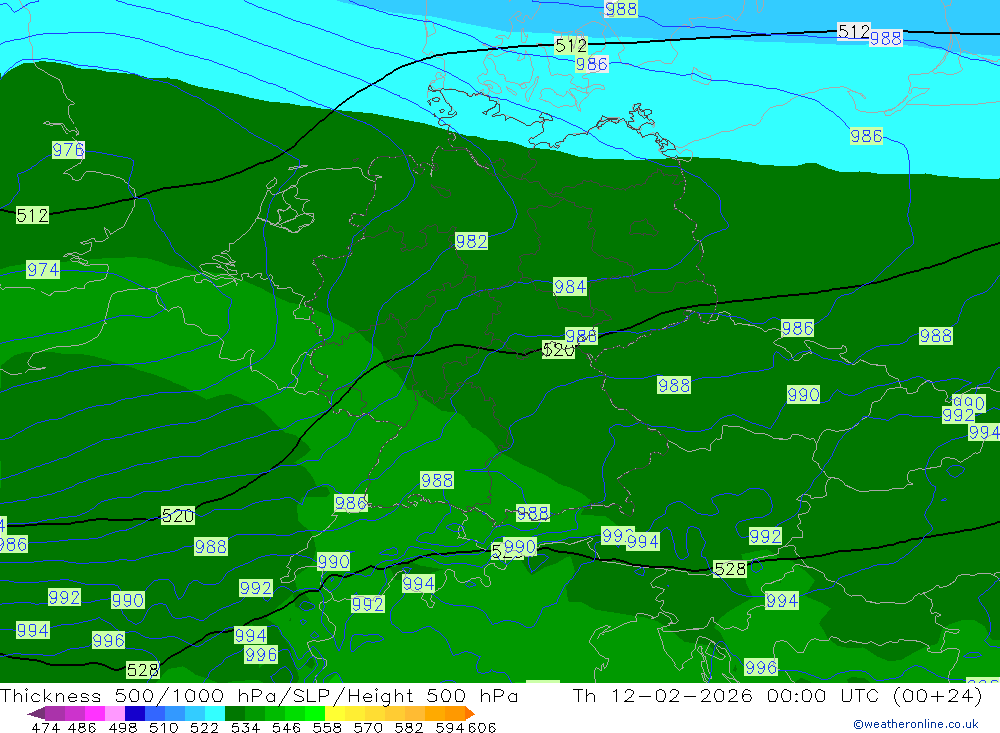Select the bright magenta swatch in the legend
Screen dimensions: 1000x733
coord(94,713)
